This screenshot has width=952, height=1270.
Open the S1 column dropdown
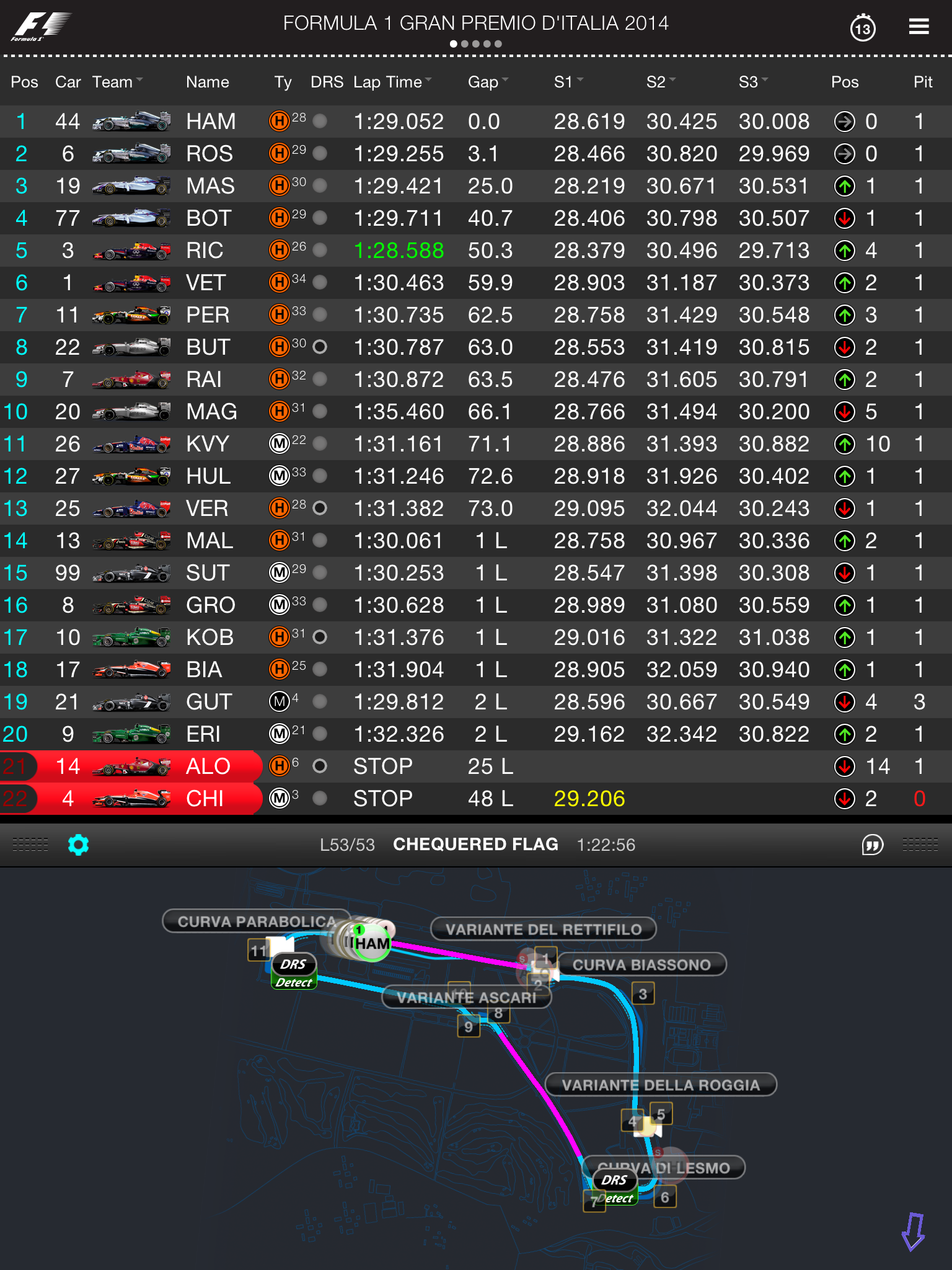pos(569,82)
